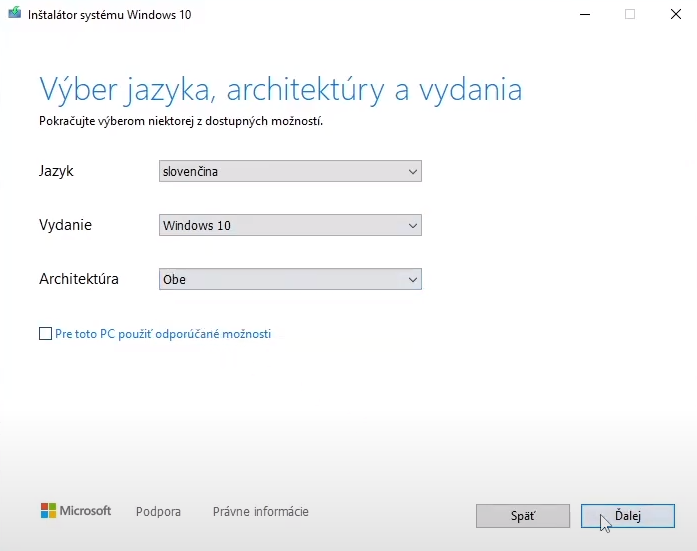Click the 'Pre toto PC použiť odporúčané možnosti' label
This screenshot has width=697, height=551.
[x=163, y=334]
